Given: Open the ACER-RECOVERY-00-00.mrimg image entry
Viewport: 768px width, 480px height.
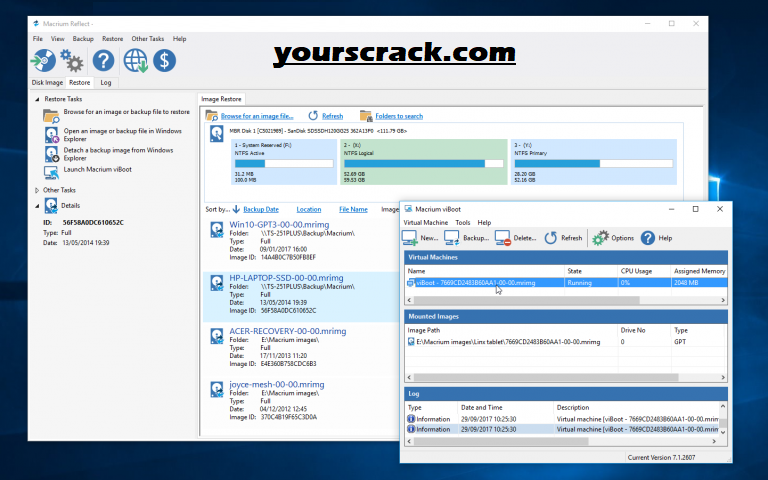Looking at the screenshot, I should point(288,331).
